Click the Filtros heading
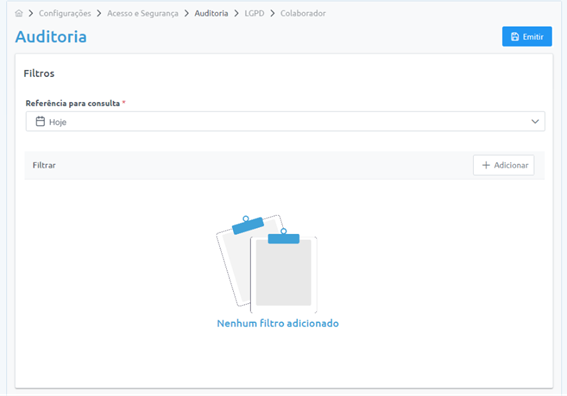The image size is (567, 396). pos(39,73)
